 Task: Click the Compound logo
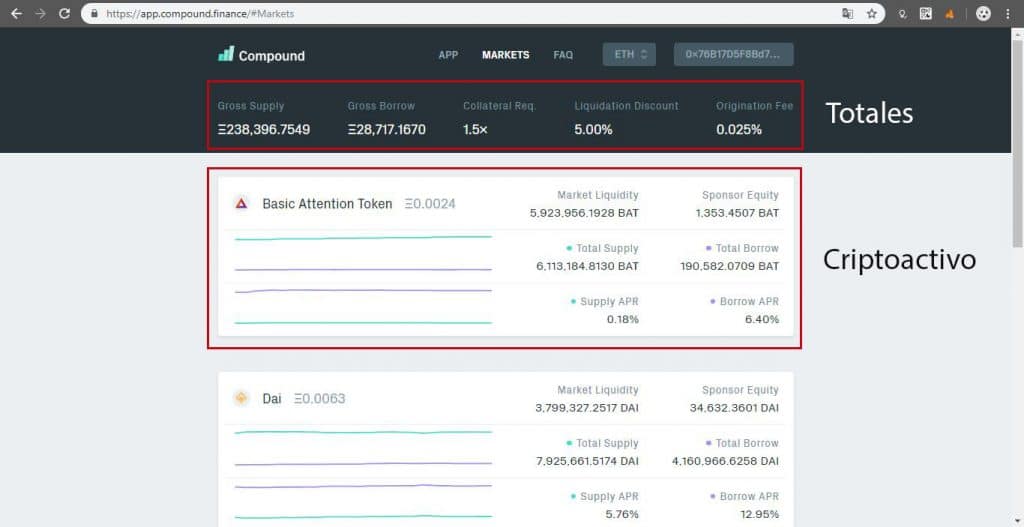coord(261,55)
